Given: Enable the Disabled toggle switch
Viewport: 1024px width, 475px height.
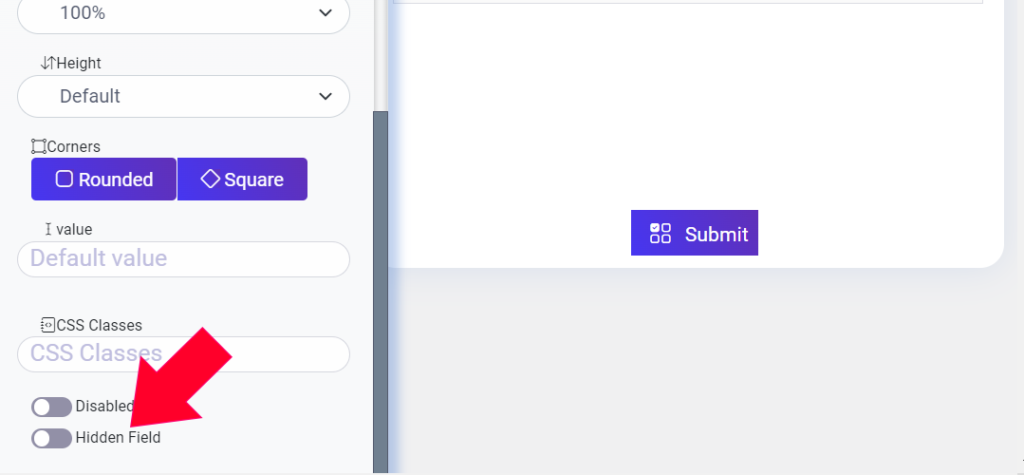Looking at the screenshot, I should 52,407.
